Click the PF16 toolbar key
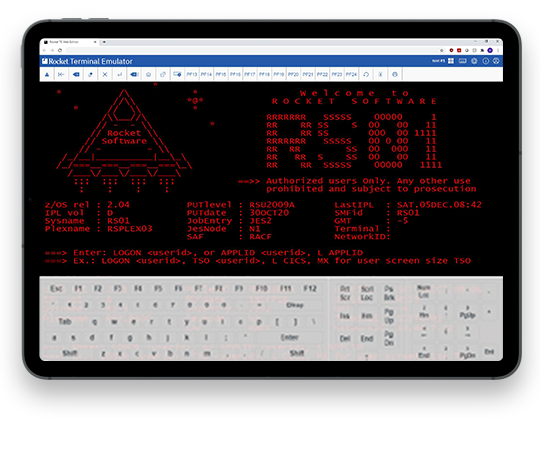Viewport: 540px width, 452px height. (x=235, y=74)
